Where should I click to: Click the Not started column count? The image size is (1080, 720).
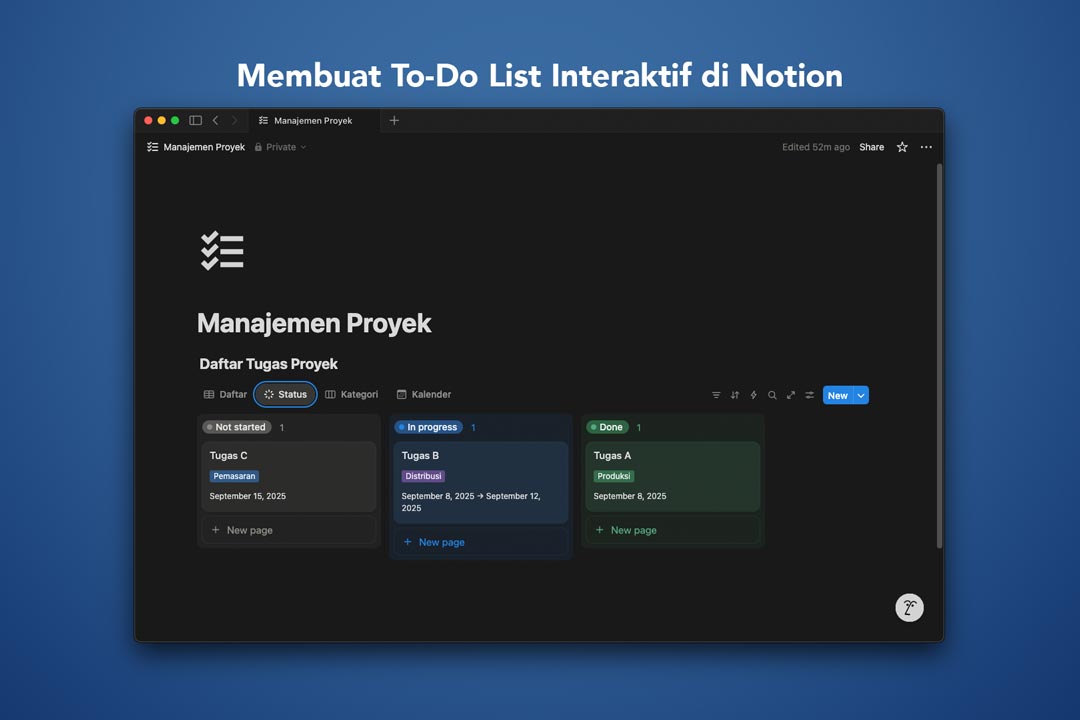click(x=282, y=428)
